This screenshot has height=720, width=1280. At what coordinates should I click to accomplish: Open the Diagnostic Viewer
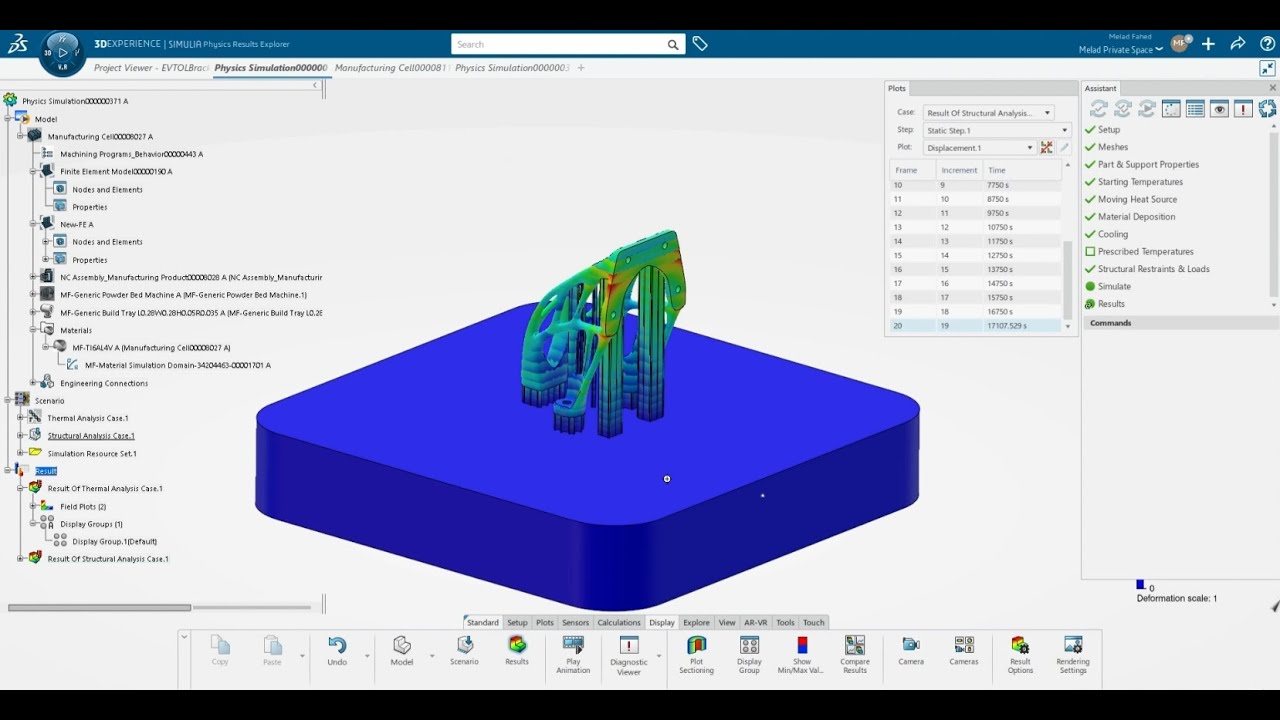point(629,655)
